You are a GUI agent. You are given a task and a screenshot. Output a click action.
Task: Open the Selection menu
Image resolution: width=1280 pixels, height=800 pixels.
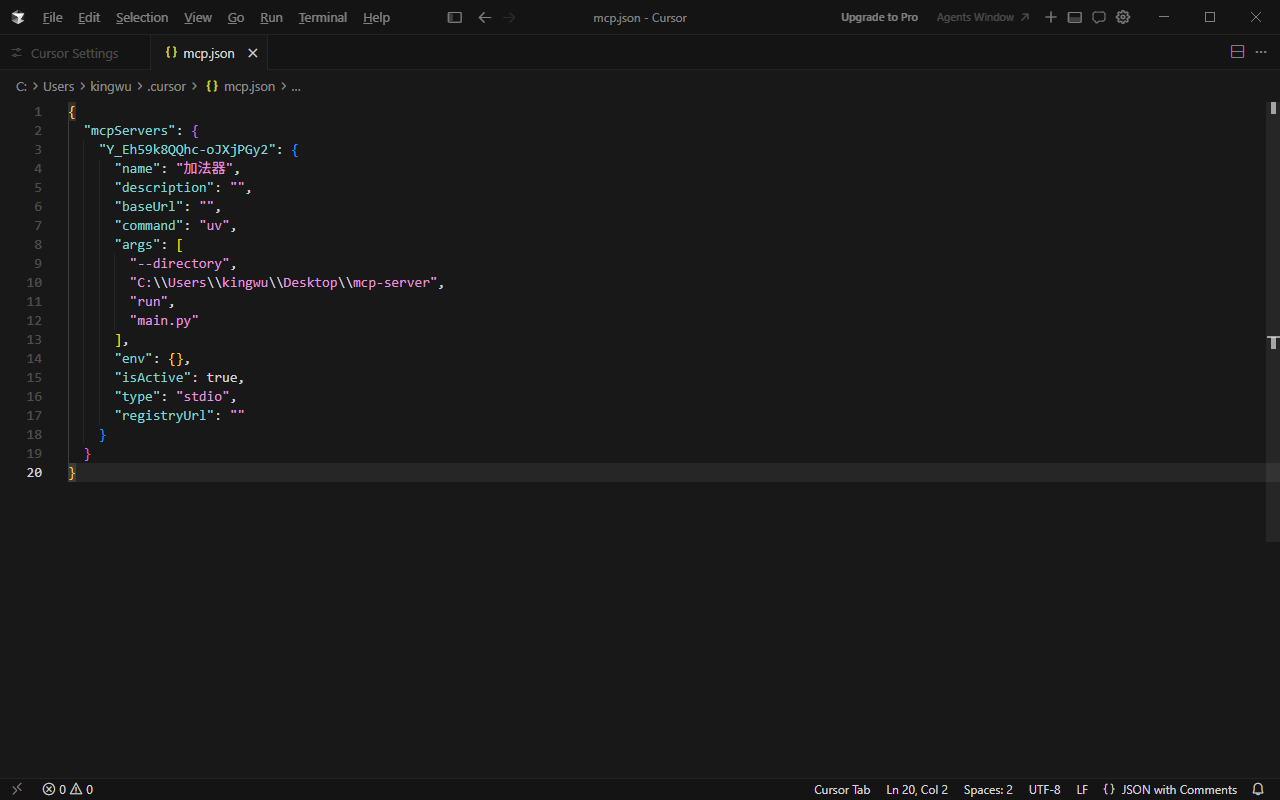pos(142,17)
